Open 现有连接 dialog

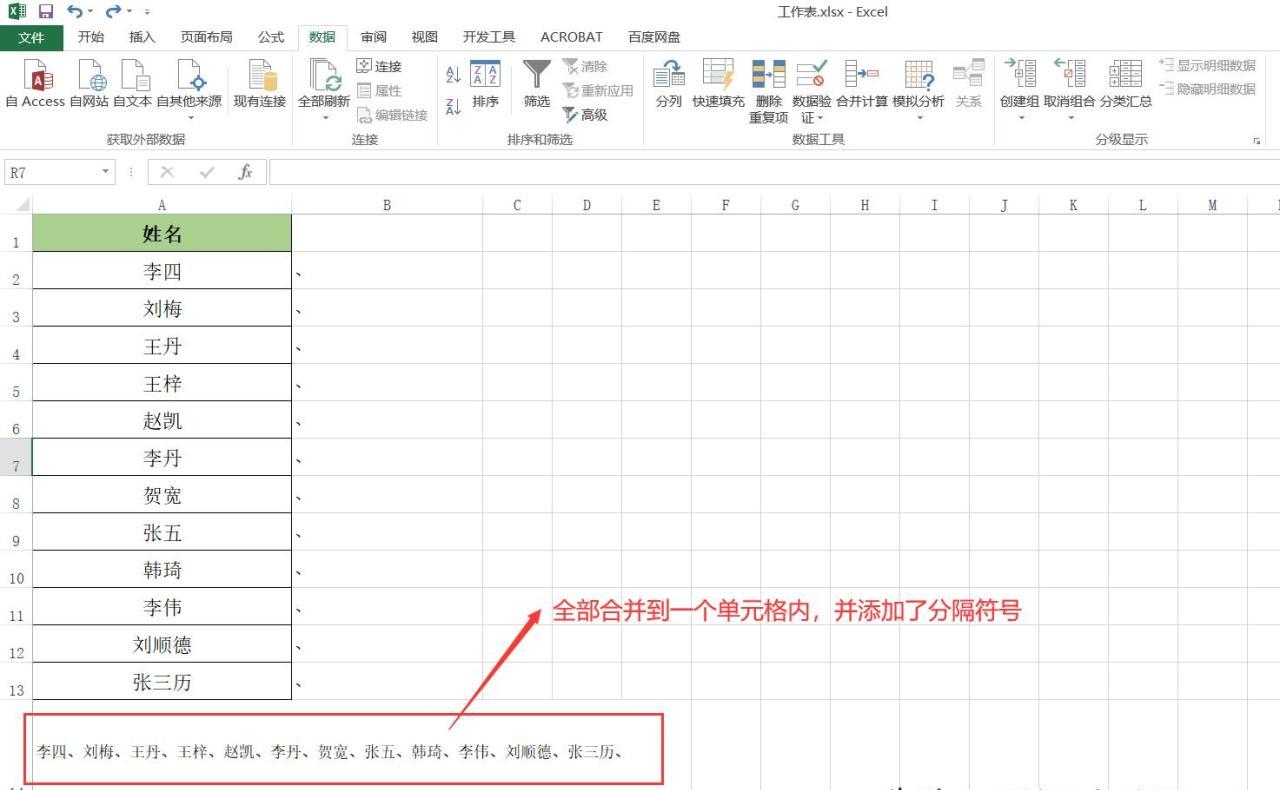click(x=260, y=84)
